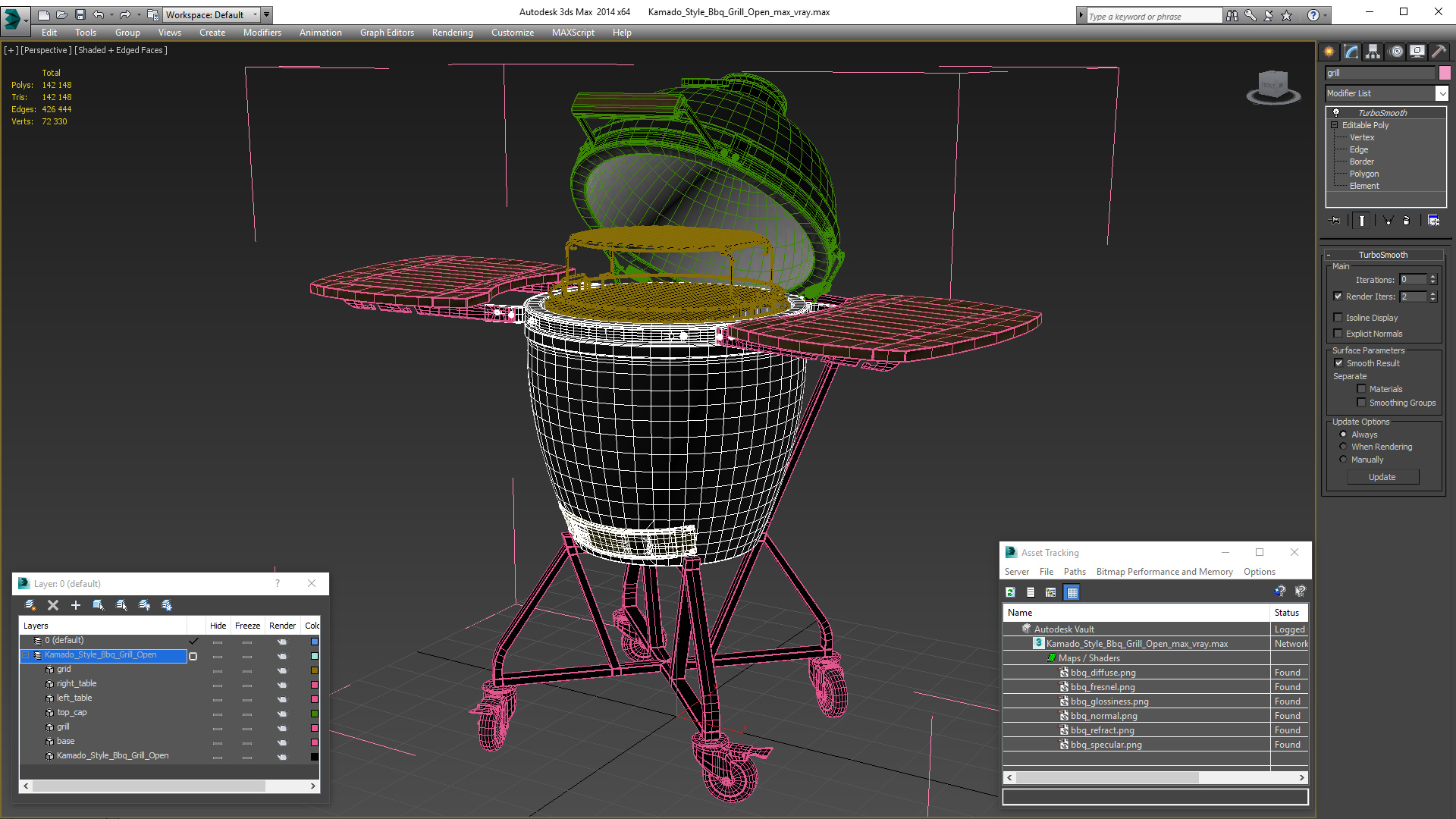Collapse the TurboSmooth rollout
1456x819 pixels.
1383,255
